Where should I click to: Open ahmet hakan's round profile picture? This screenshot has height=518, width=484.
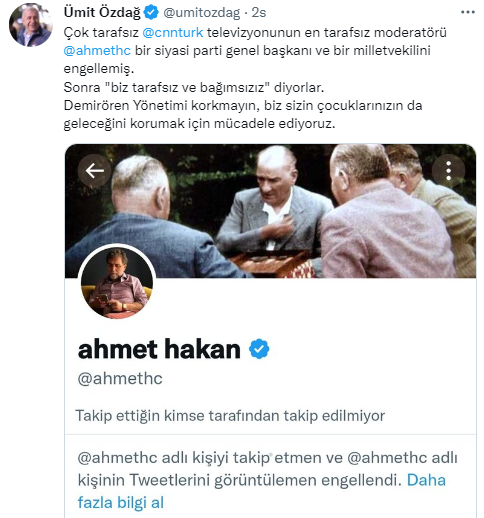(117, 283)
